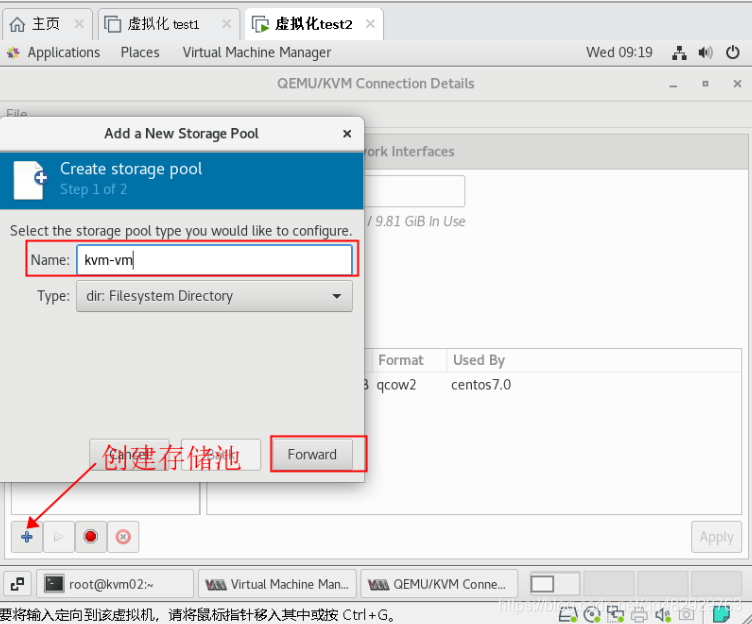The height and width of the screenshot is (624, 752).
Task: Click the add storage pool plus icon
Action: pyautogui.click(x=27, y=537)
